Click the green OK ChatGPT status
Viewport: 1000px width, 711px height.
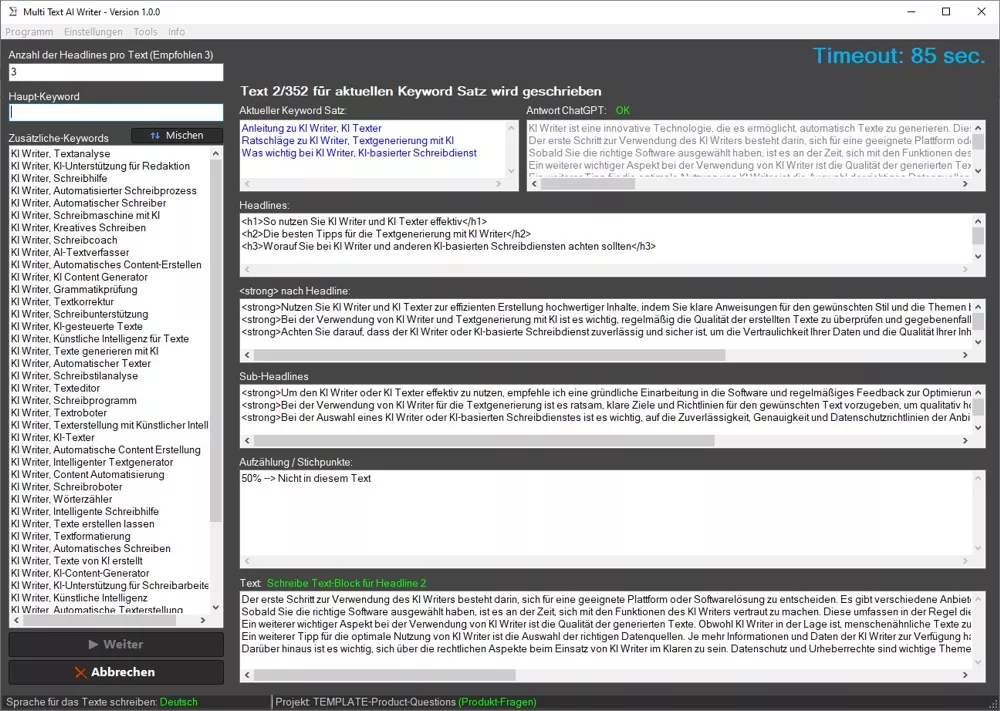coord(622,110)
